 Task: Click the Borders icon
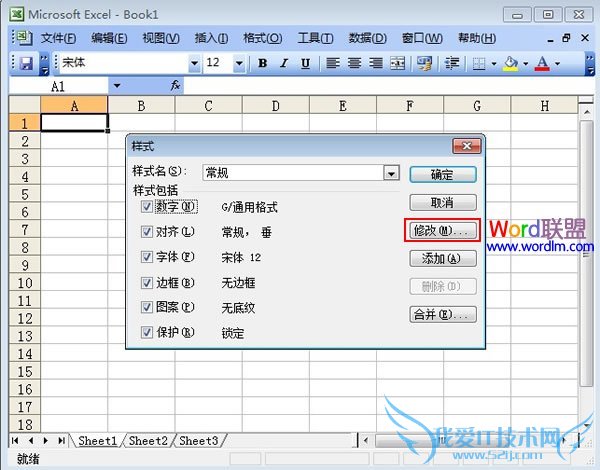coord(479,64)
